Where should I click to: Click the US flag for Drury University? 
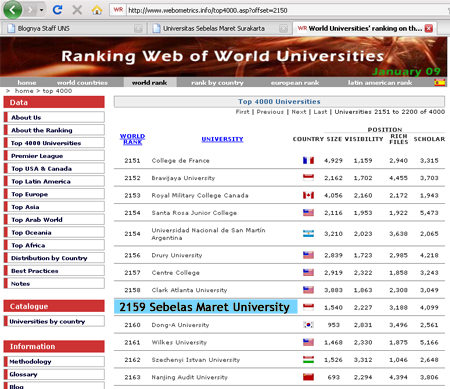click(308, 255)
